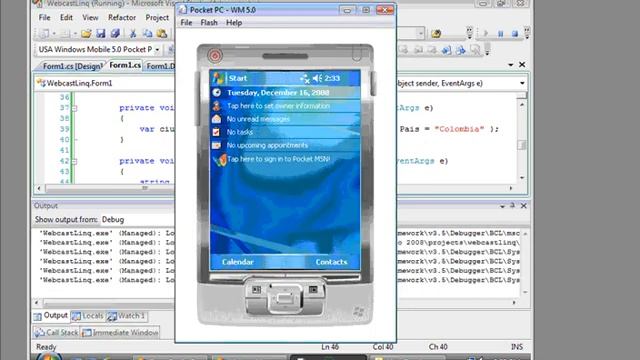Open the File menu in Pocket PC emulator window
640x360 pixels.
pyautogui.click(x=186, y=23)
